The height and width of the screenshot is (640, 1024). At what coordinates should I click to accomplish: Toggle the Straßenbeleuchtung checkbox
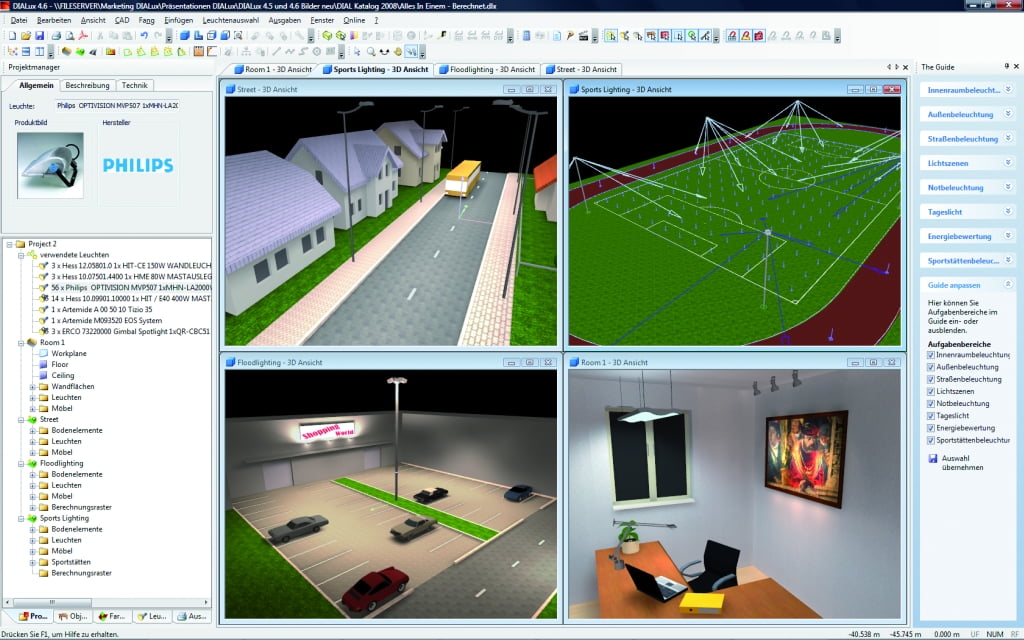931,379
